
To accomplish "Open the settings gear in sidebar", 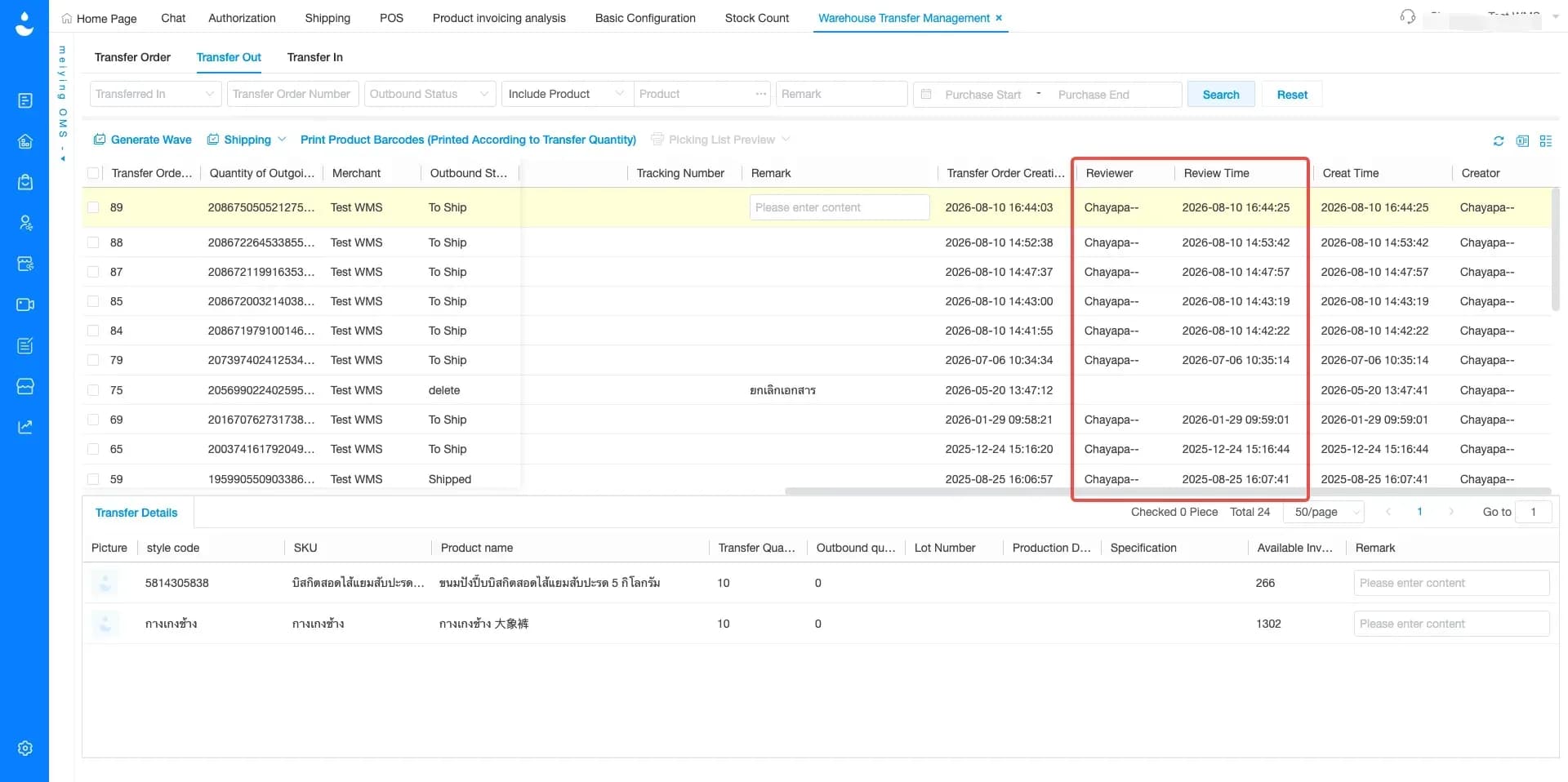I will click(x=25, y=748).
